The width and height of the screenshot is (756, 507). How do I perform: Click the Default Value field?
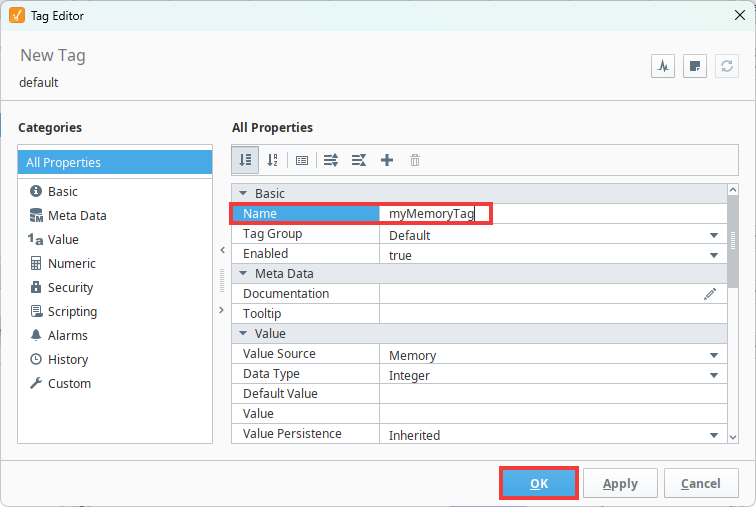[x=553, y=394]
